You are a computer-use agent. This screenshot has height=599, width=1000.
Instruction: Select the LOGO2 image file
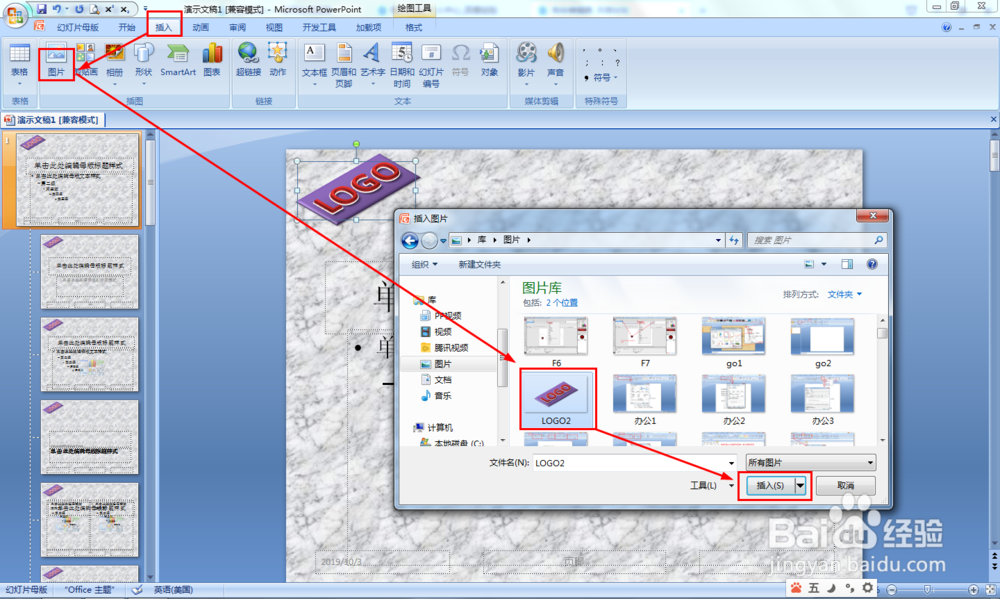pyautogui.click(x=556, y=399)
